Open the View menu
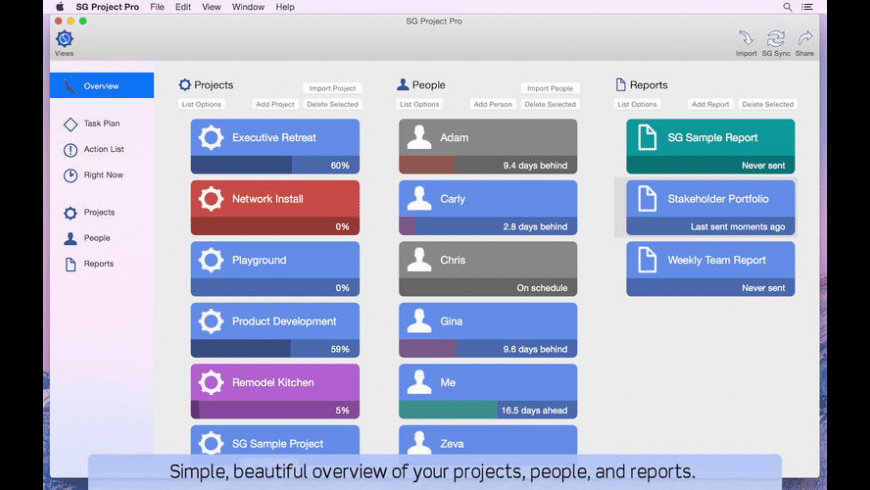The image size is (870, 490). coord(211,7)
